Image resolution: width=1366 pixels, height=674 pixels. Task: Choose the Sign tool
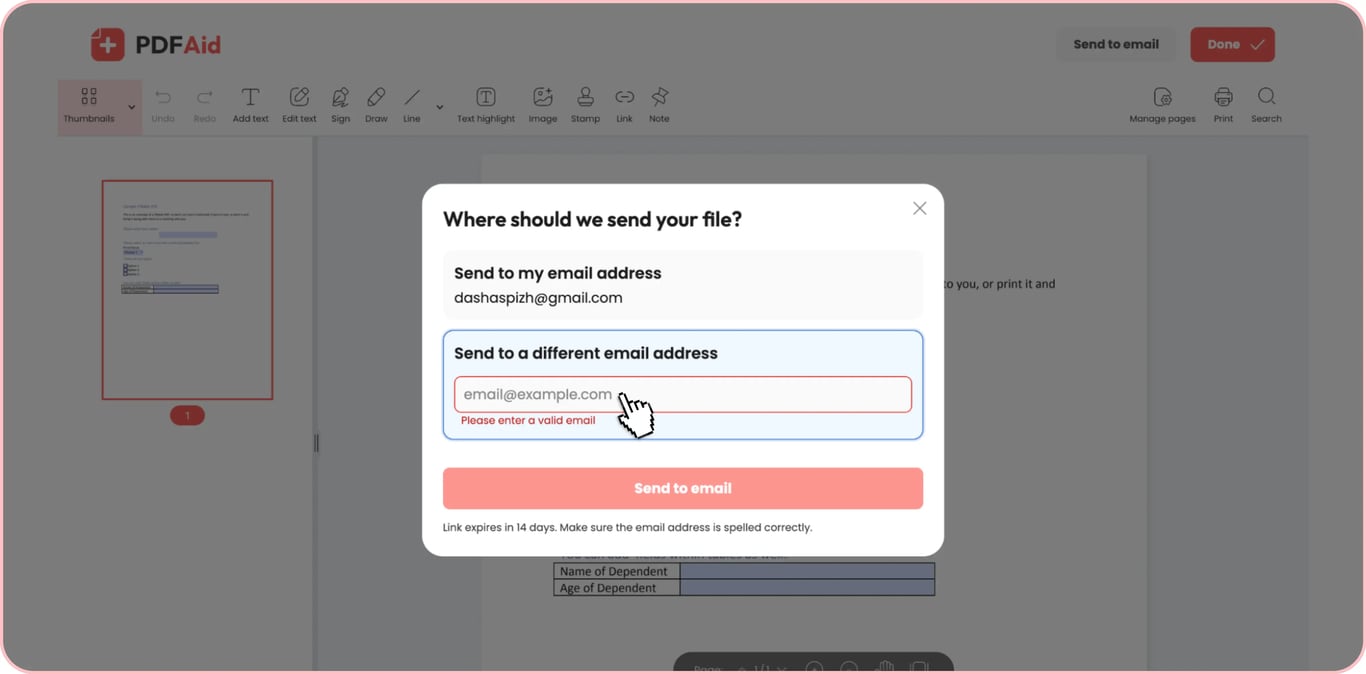(340, 105)
